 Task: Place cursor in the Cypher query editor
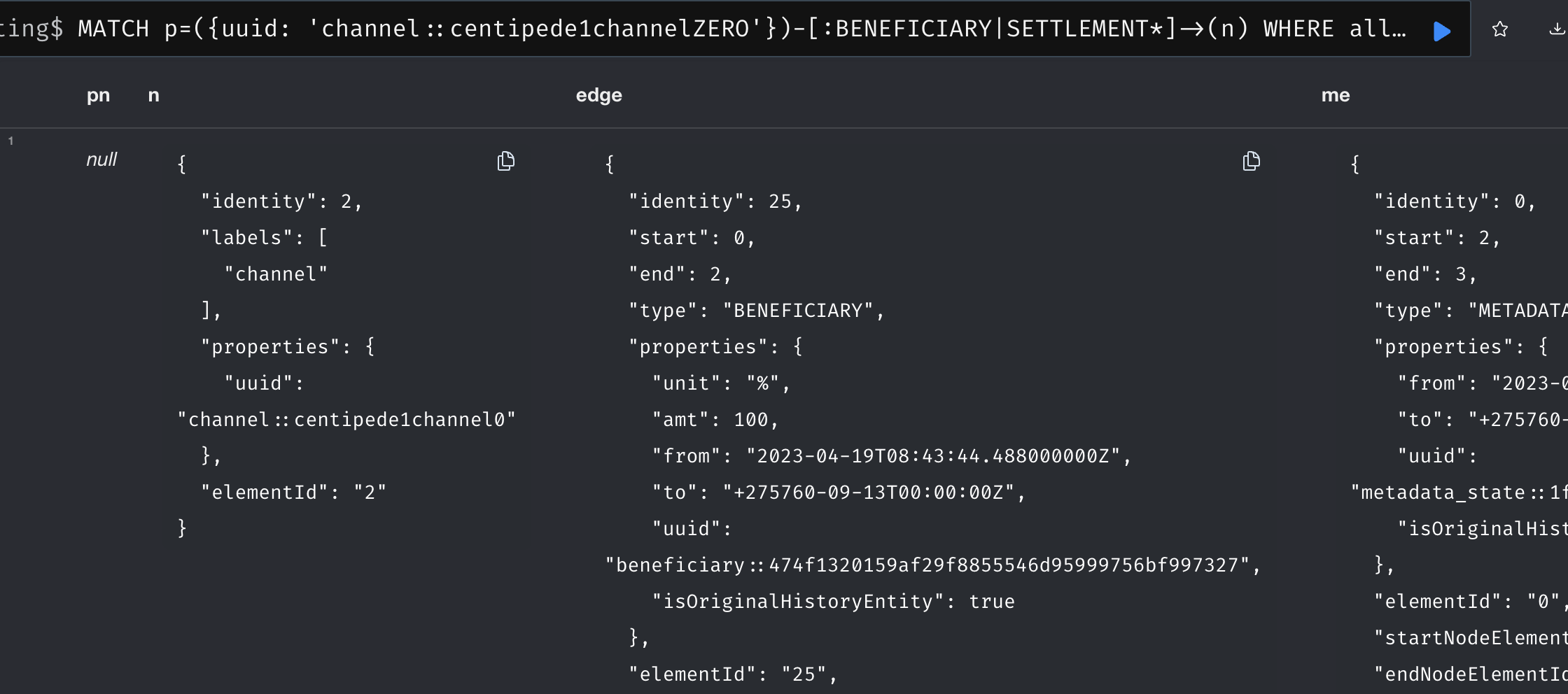pyautogui.click(x=700, y=28)
